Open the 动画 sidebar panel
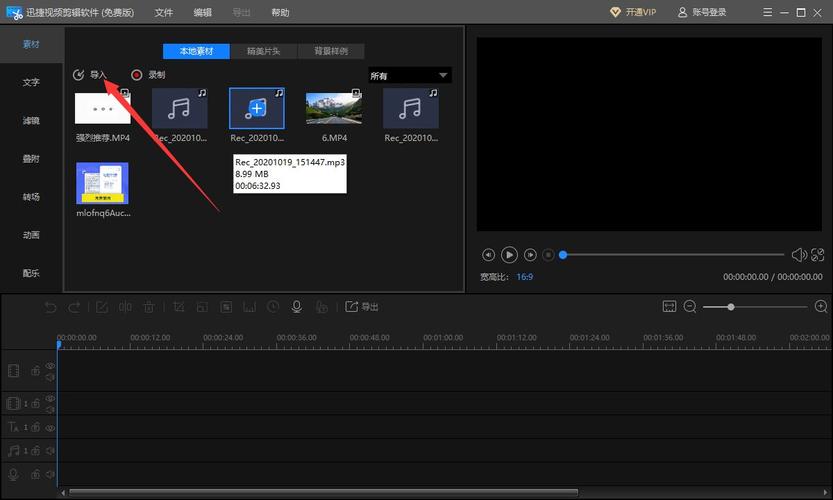 tap(31, 235)
